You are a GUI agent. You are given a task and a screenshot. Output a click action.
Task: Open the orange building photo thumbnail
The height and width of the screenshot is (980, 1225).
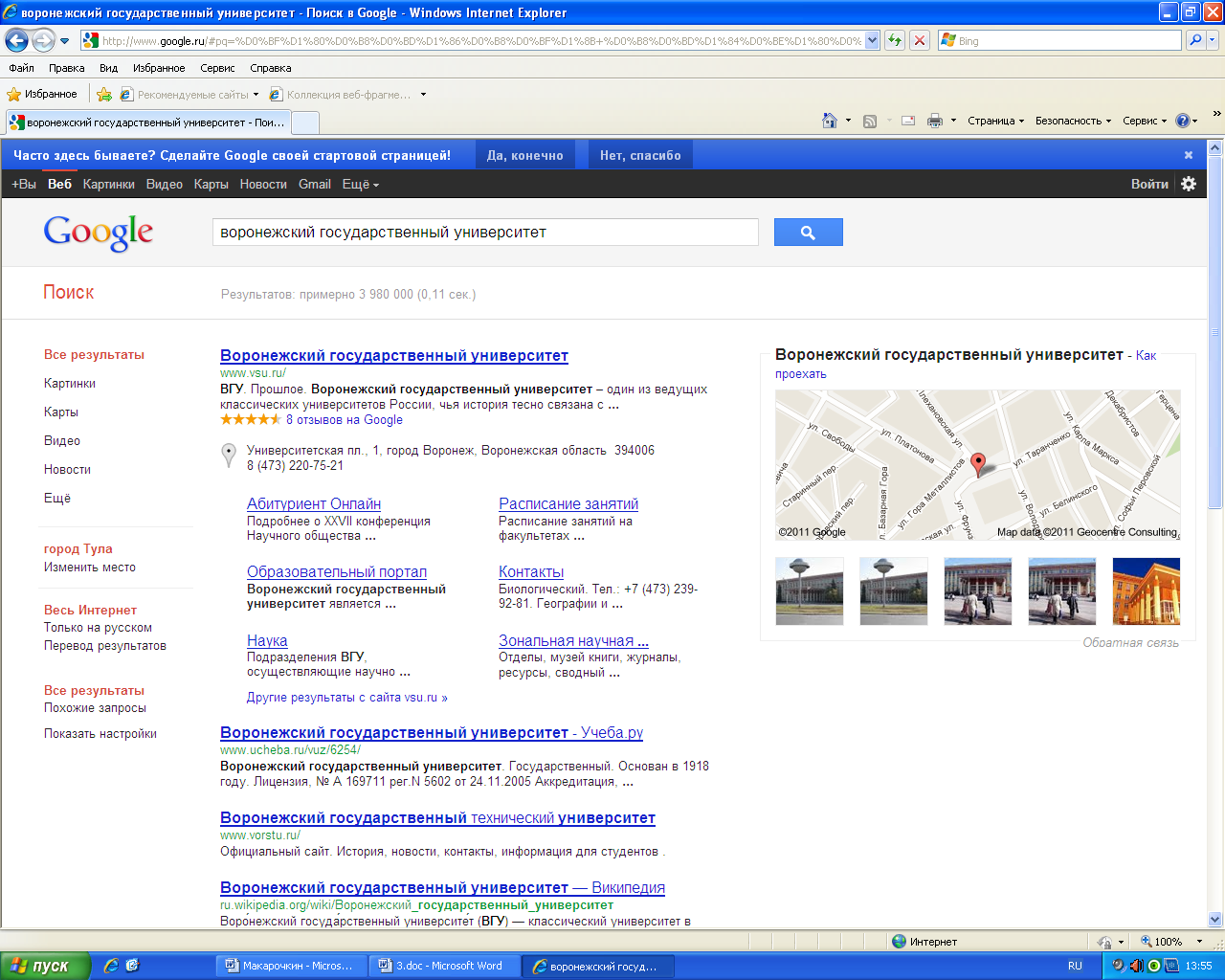pyautogui.click(x=1147, y=591)
